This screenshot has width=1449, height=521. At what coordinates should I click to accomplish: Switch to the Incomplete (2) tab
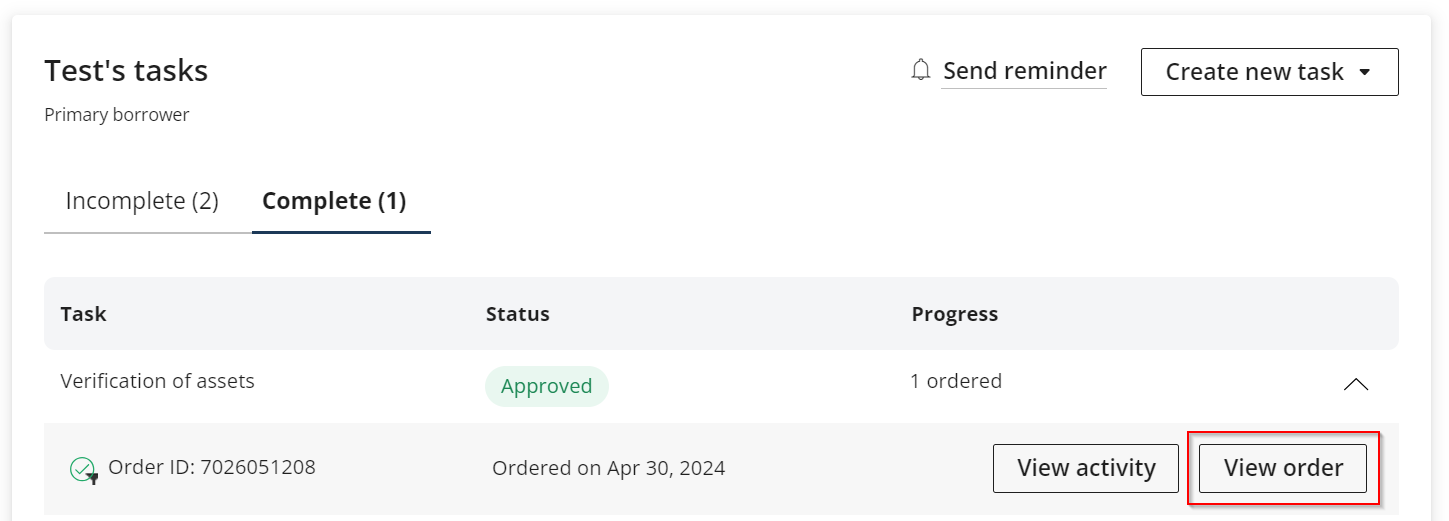tap(142, 201)
